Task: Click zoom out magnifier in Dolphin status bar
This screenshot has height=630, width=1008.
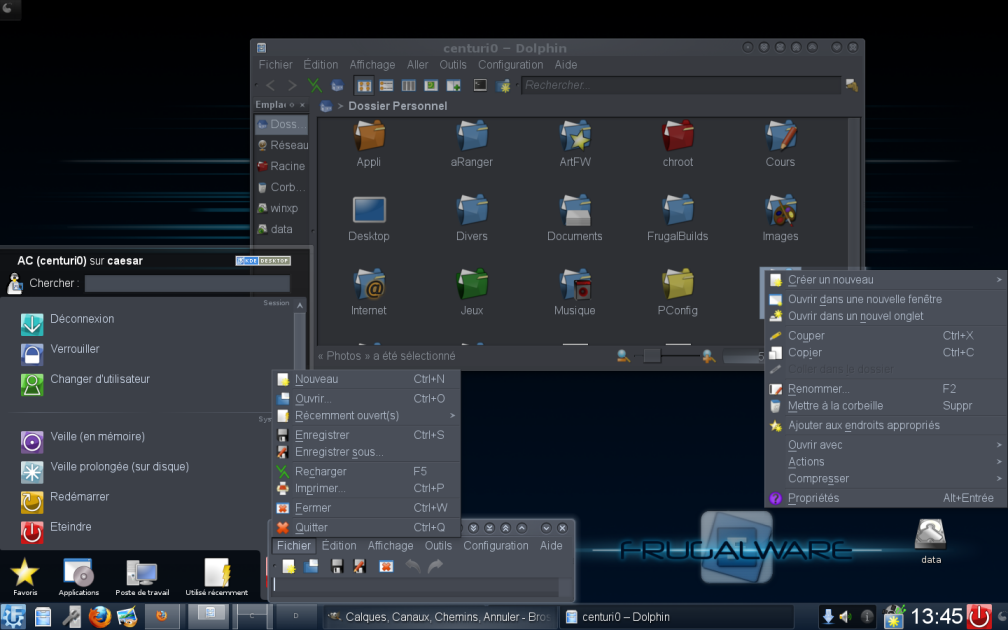Action: [x=623, y=356]
